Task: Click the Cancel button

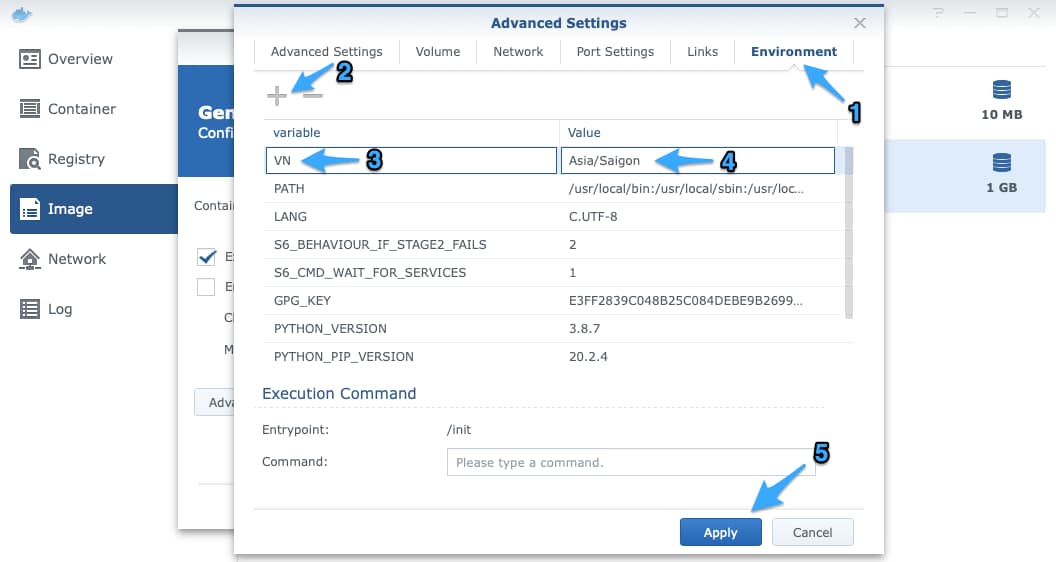Action: [x=812, y=532]
